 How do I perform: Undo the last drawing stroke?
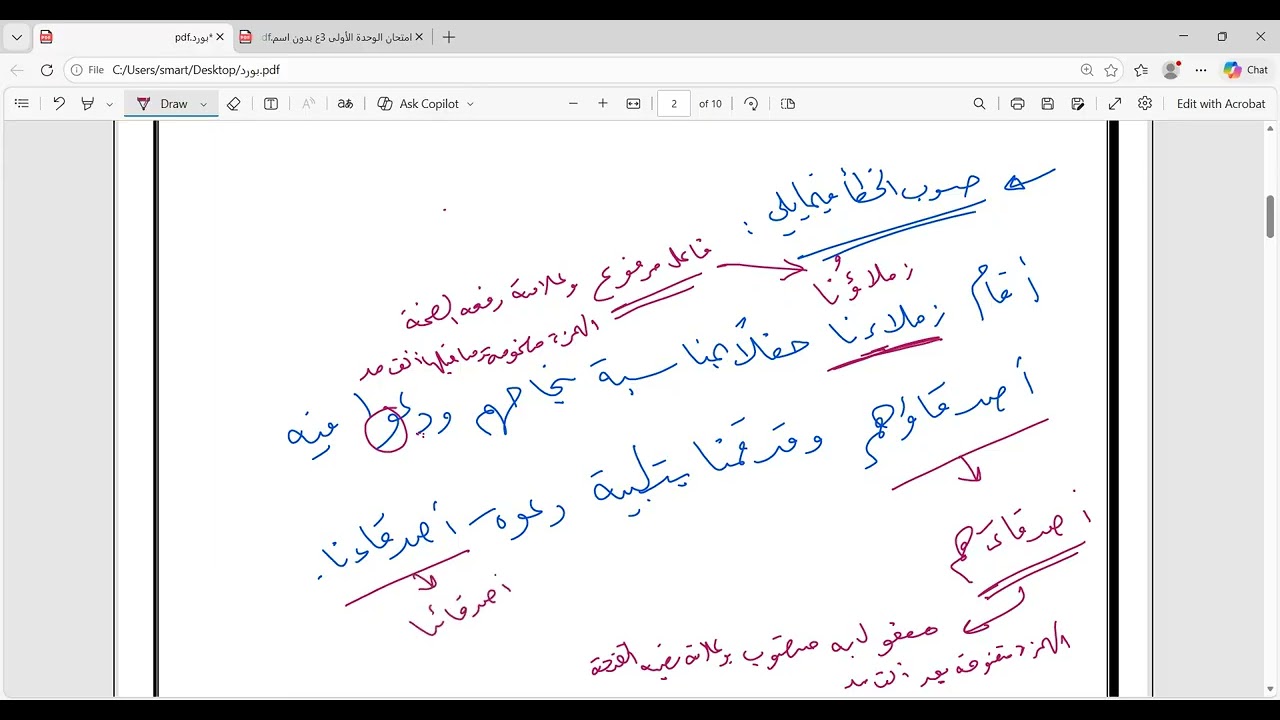point(59,104)
